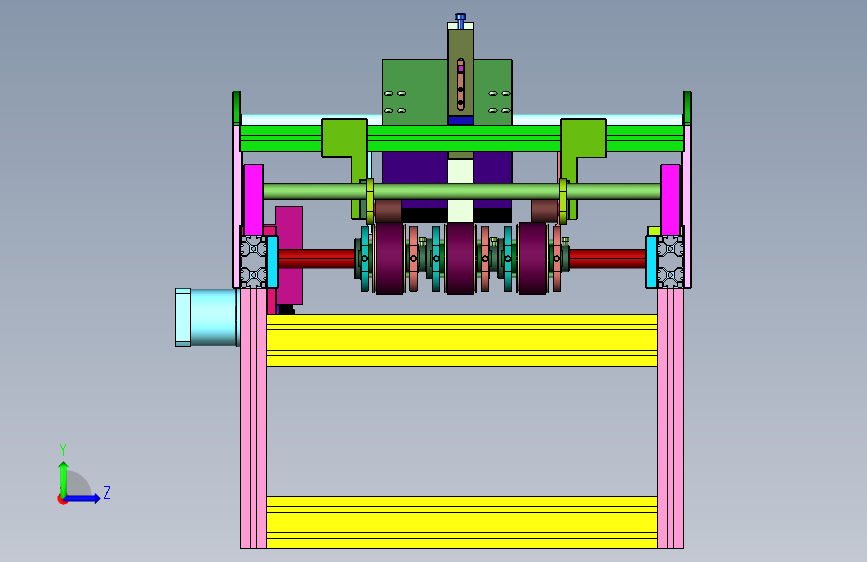Select the right green L-shaped bracket
This screenshot has height=562, width=867.
pyautogui.click(x=584, y=138)
